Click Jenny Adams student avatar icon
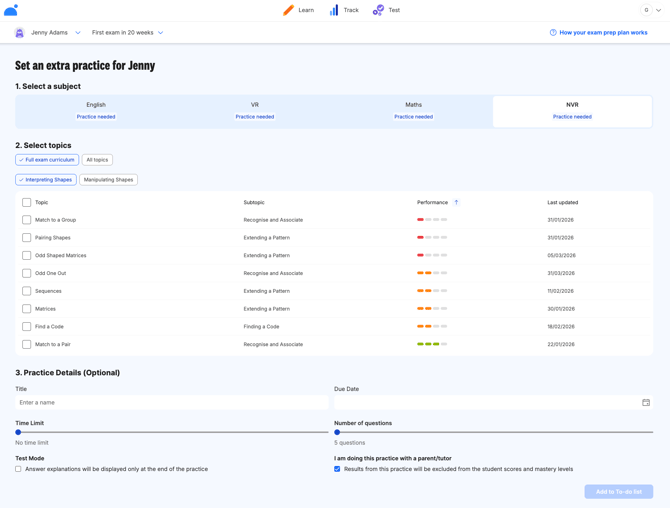Image resolution: width=670 pixels, height=508 pixels. coord(19,33)
